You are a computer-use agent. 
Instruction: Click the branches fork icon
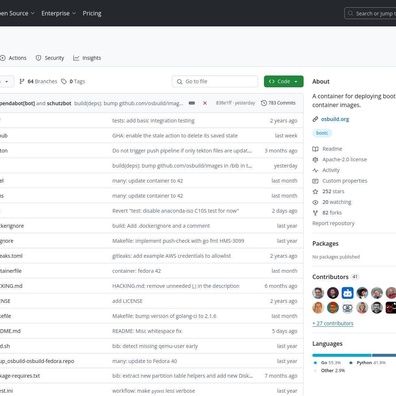[x=22, y=81]
